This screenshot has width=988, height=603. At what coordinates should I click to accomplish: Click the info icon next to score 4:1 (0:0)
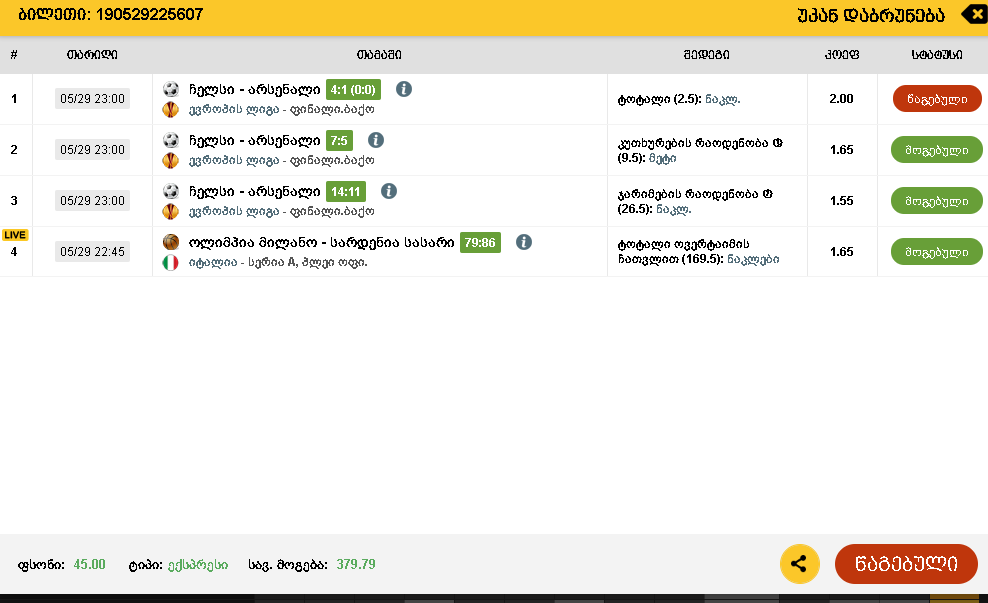pos(404,89)
